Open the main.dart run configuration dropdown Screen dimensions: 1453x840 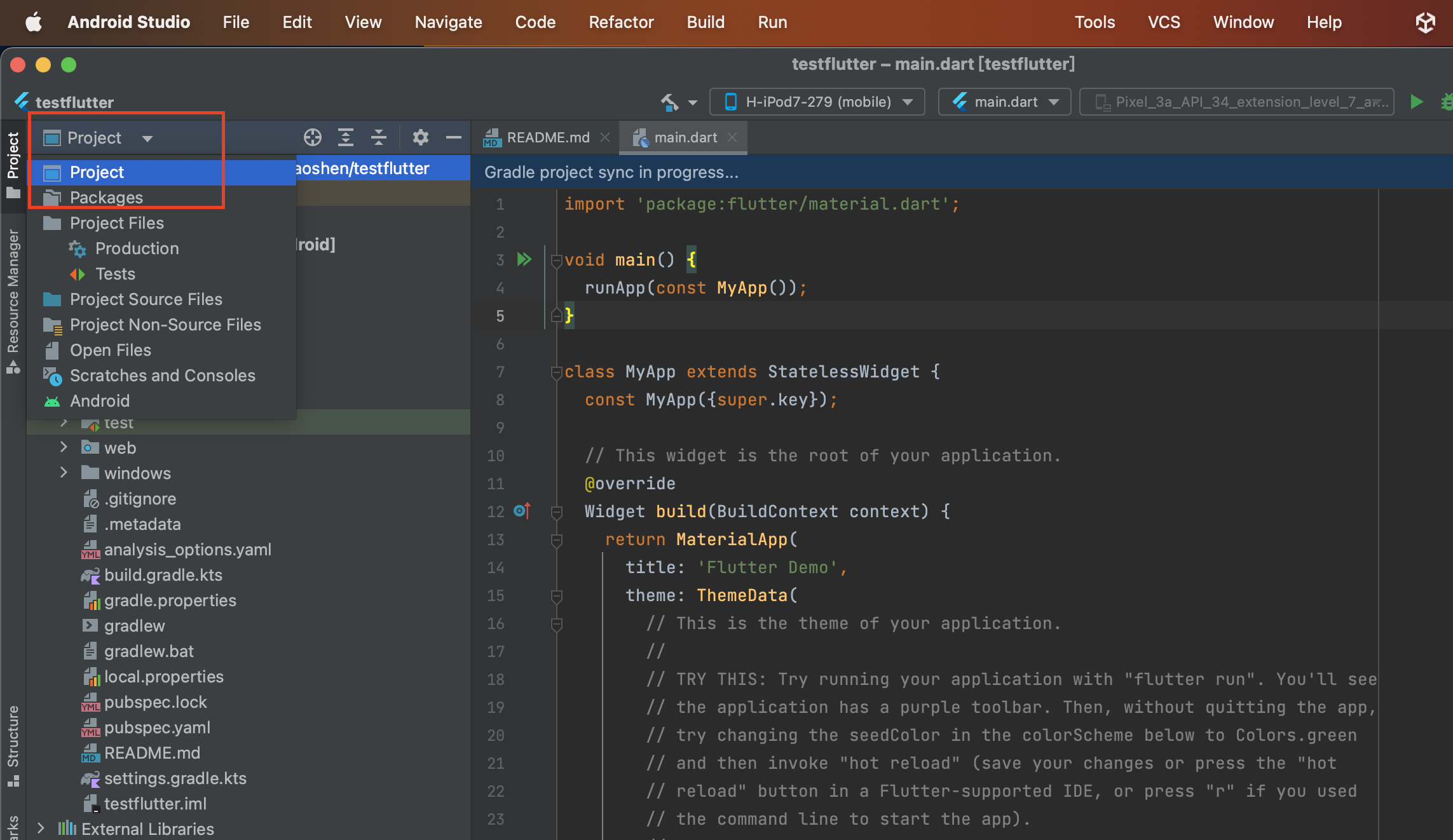[1005, 102]
